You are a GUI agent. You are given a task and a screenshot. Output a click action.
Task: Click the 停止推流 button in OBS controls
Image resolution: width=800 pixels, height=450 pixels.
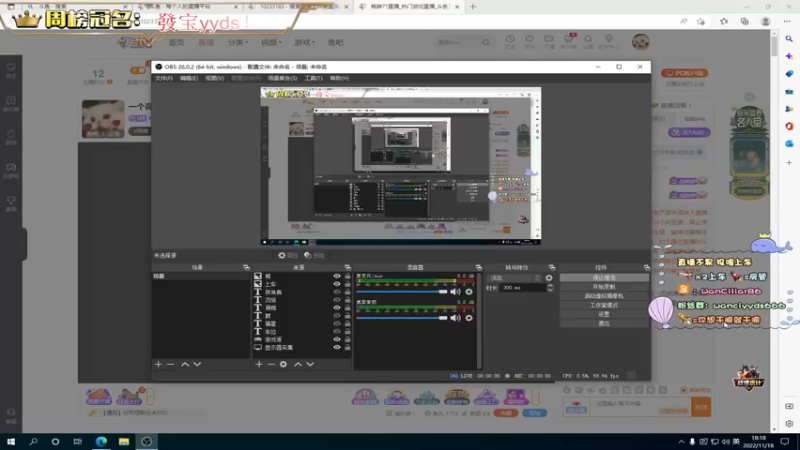pyautogui.click(x=604, y=278)
